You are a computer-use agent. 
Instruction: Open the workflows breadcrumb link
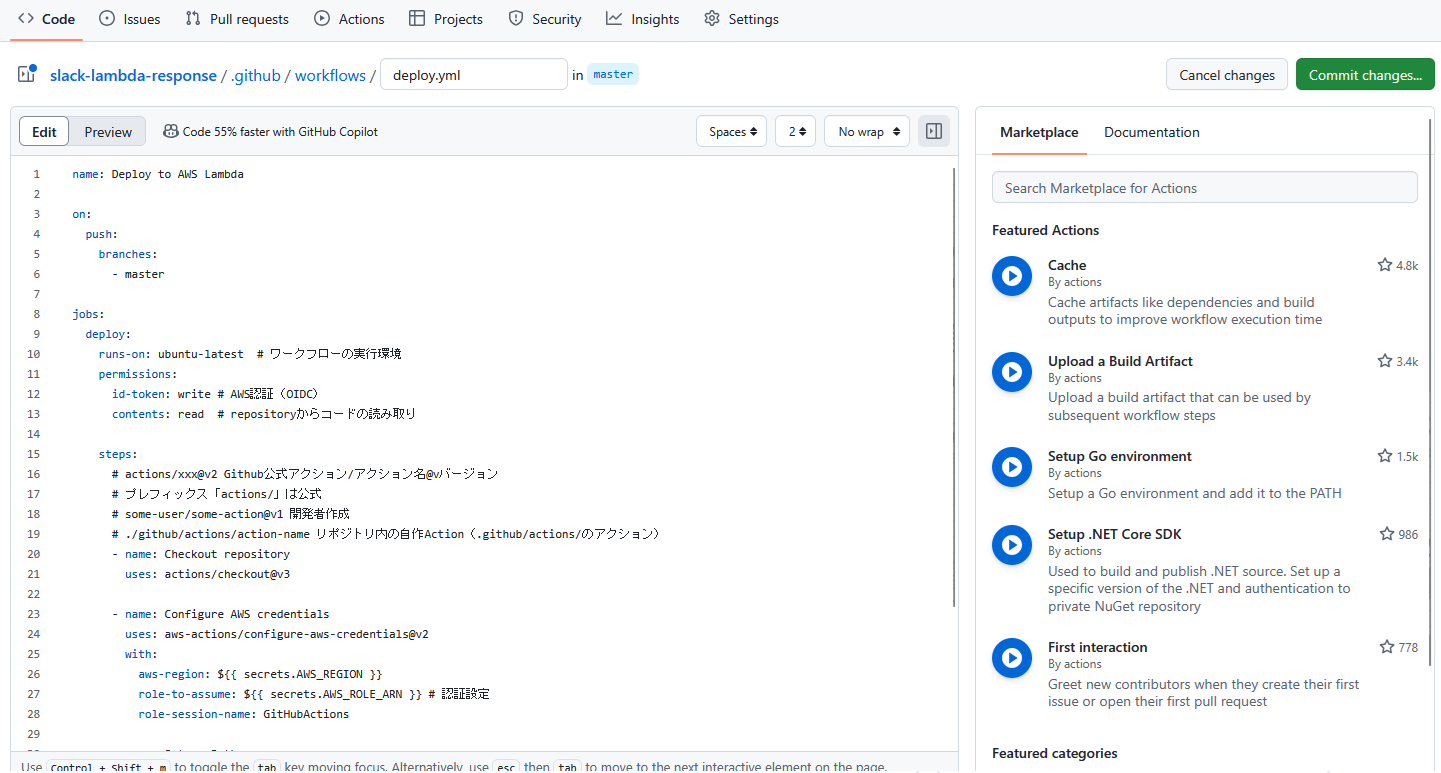pos(330,74)
